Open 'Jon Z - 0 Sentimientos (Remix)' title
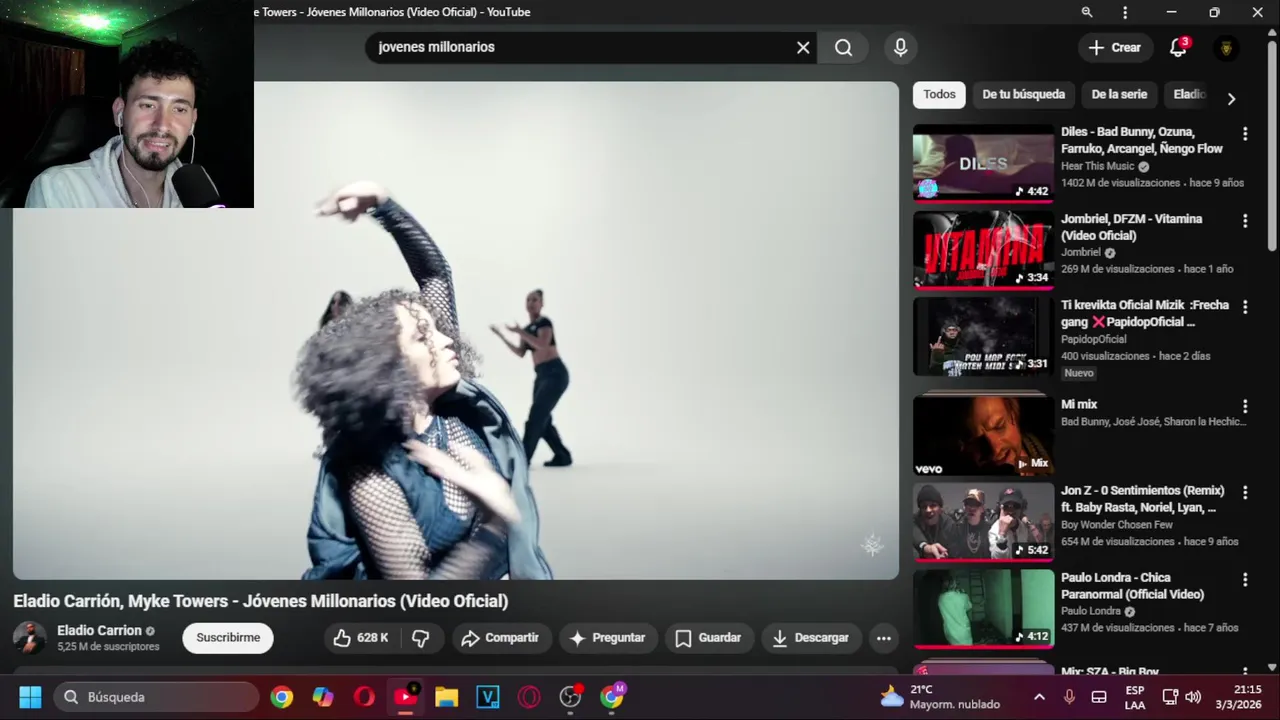Viewport: 1280px width, 720px height. point(1143,499)
